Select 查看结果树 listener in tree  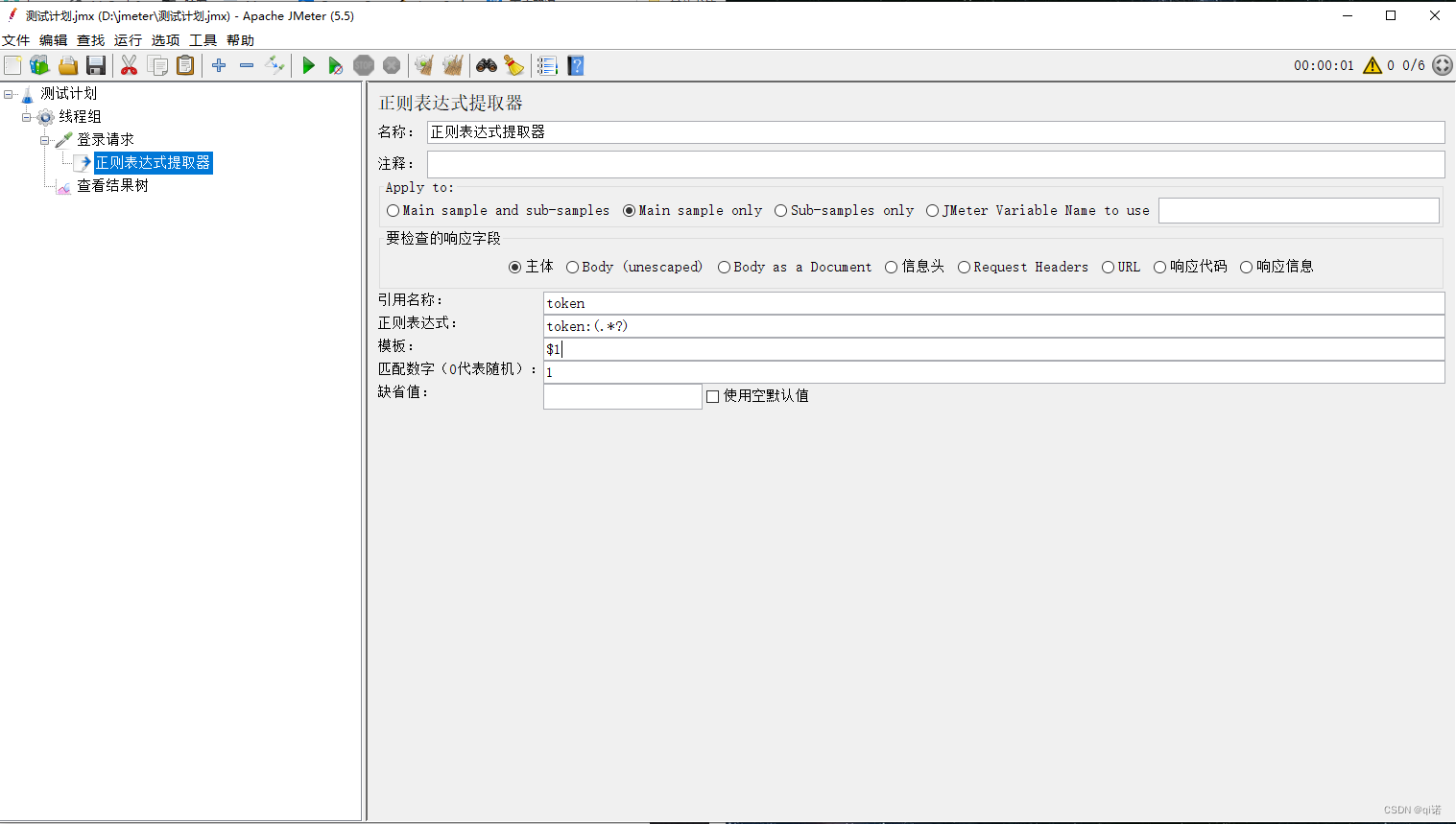pyautogui.click(x=113, y=185)
